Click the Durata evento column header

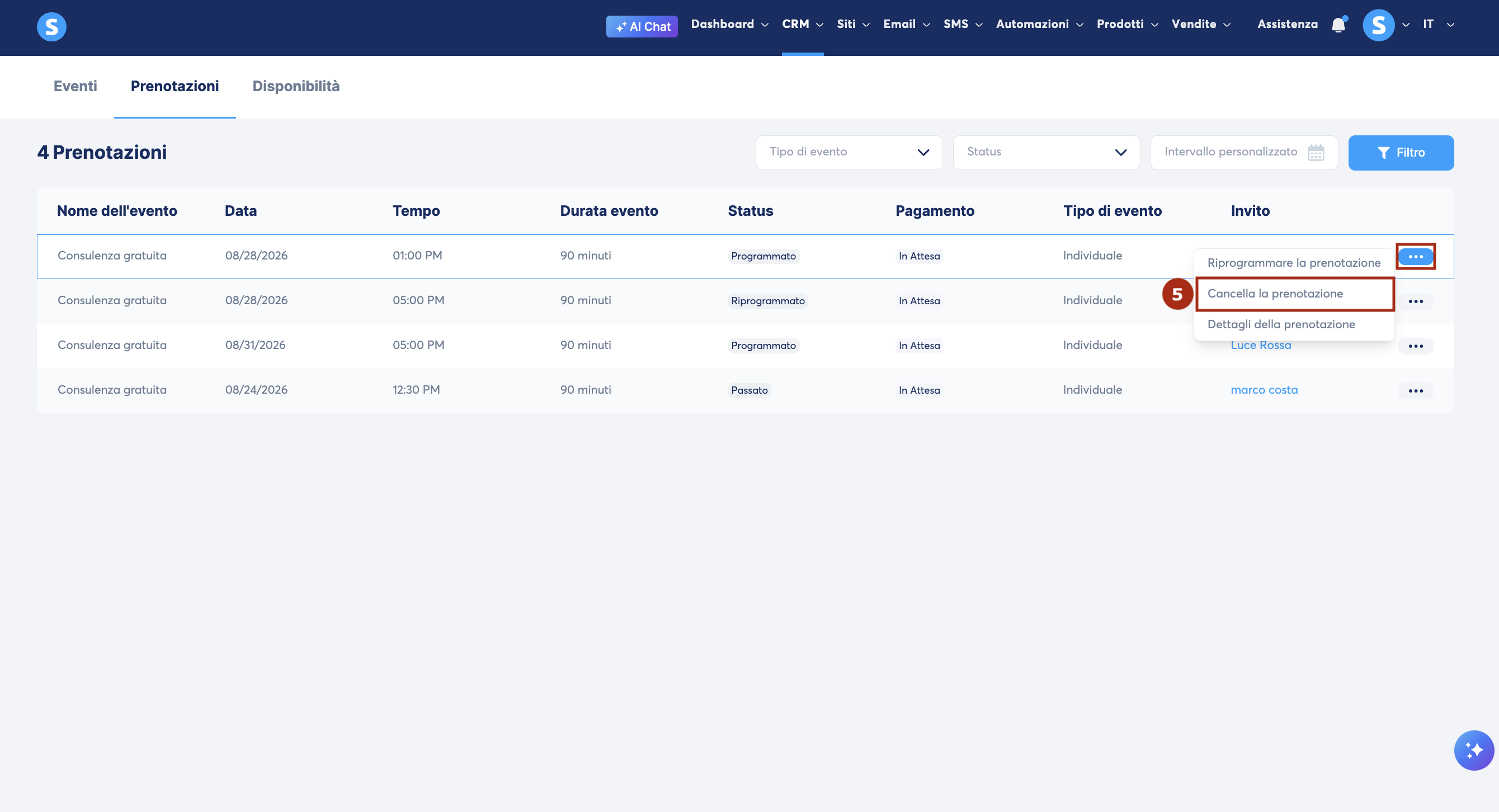pyautogui.click(x=609, y=211)
